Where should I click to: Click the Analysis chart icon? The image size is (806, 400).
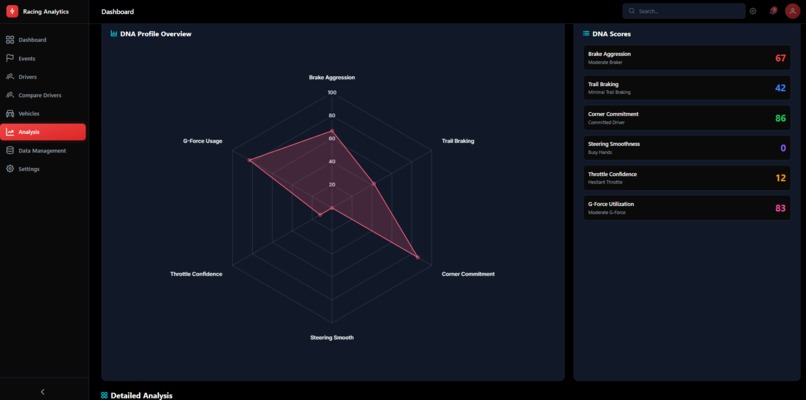coord(10,132)
